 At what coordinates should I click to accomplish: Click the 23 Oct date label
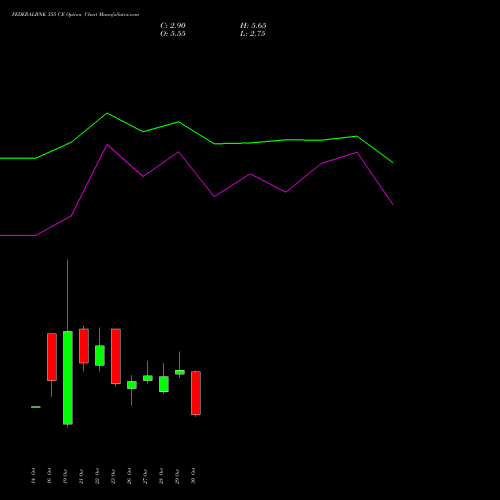coord(113,476)
